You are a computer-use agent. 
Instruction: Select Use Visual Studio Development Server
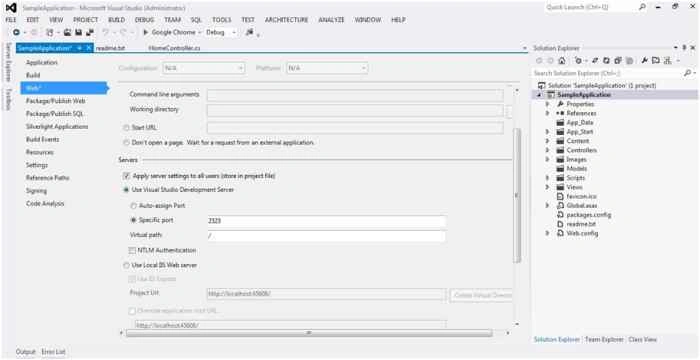126,190
